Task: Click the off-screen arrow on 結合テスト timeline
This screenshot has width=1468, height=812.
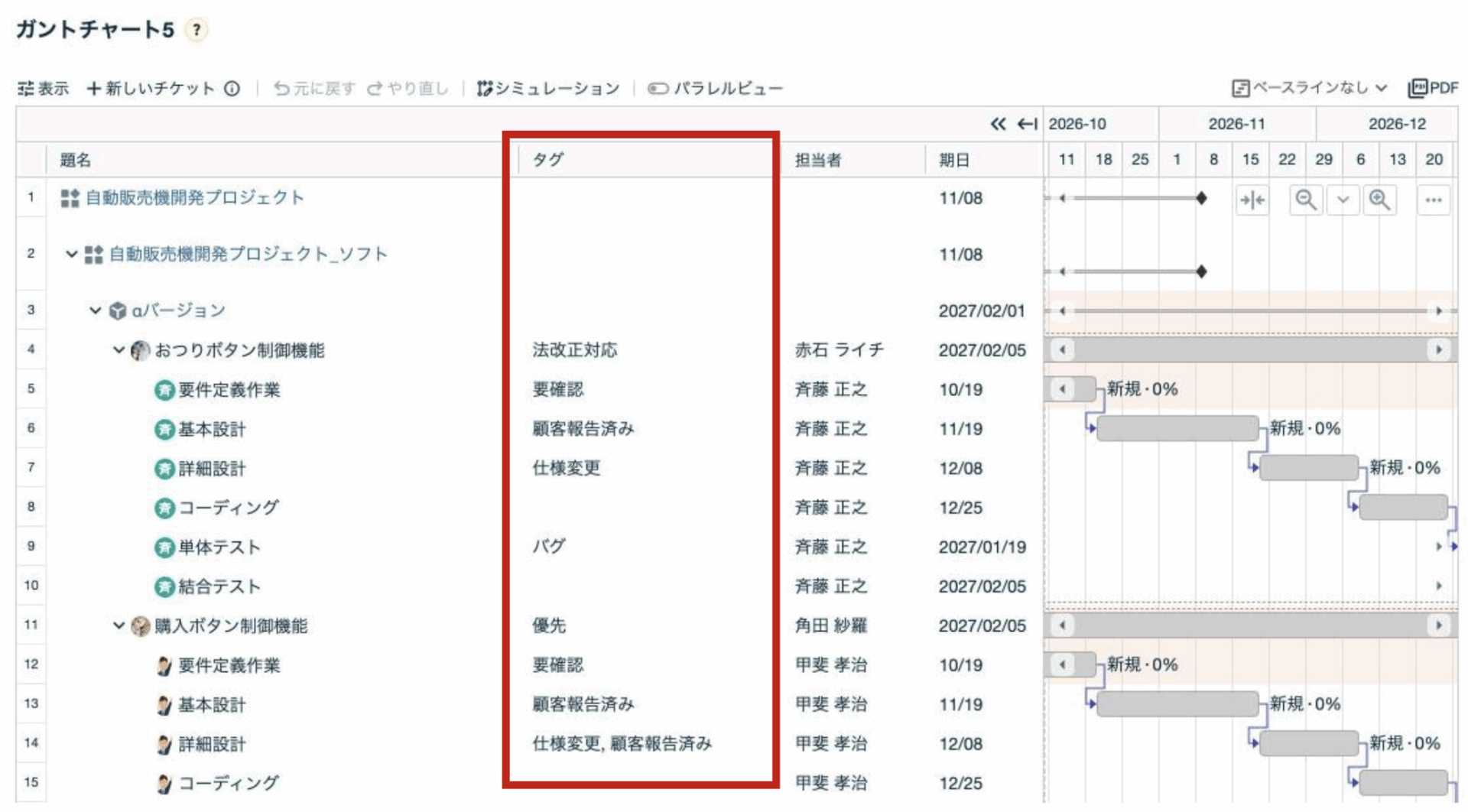Action: [x=1439, y=586]
